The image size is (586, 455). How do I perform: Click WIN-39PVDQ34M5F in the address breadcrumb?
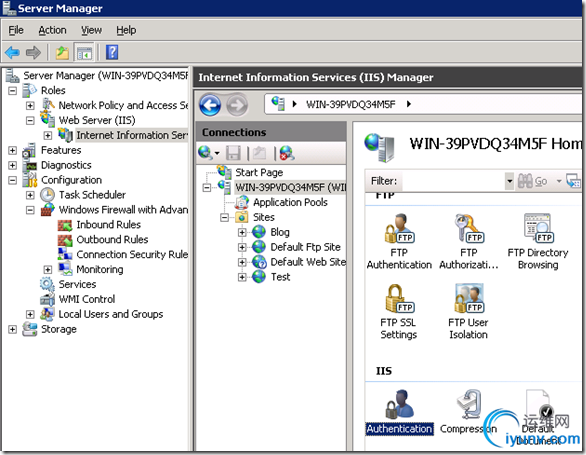click(351, 104)
